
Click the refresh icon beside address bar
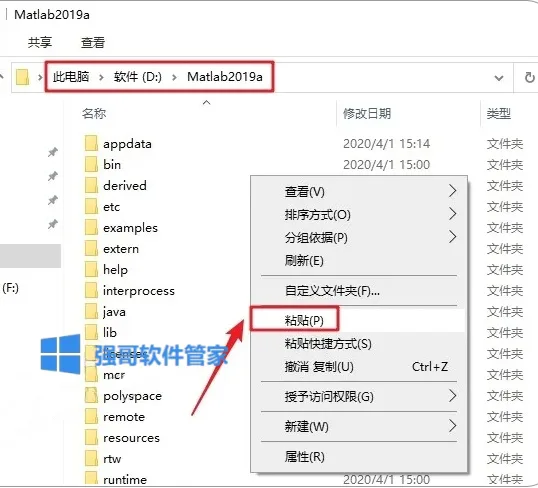point(529,78)
